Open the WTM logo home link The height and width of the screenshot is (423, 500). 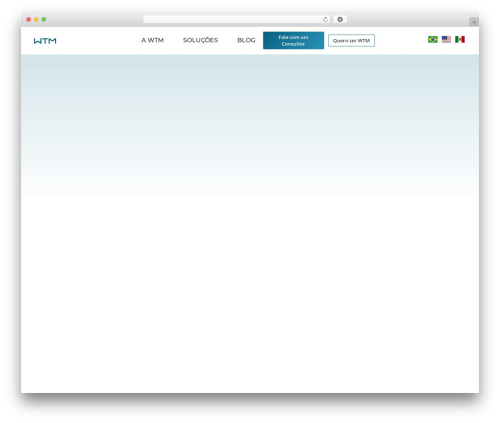pos(45,41)
